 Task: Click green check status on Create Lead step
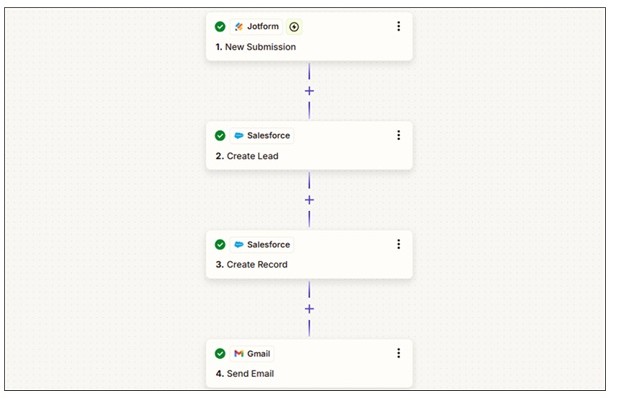(x=220, y=136)
